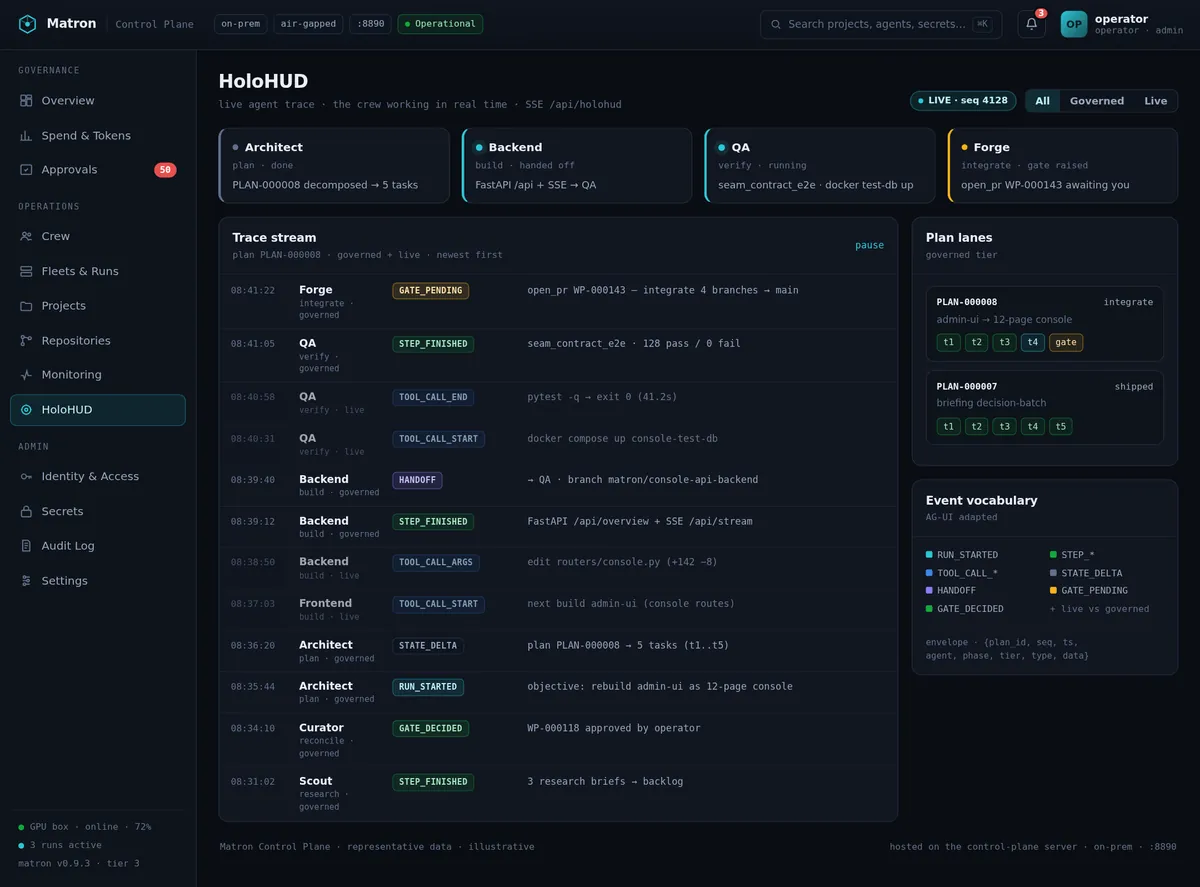Image resolution: width=1200 pixels, height=887 pixels.
Task: Click the TOOL_CALL_ARGS badge in Backend row
Action: (x=436, y=563)
